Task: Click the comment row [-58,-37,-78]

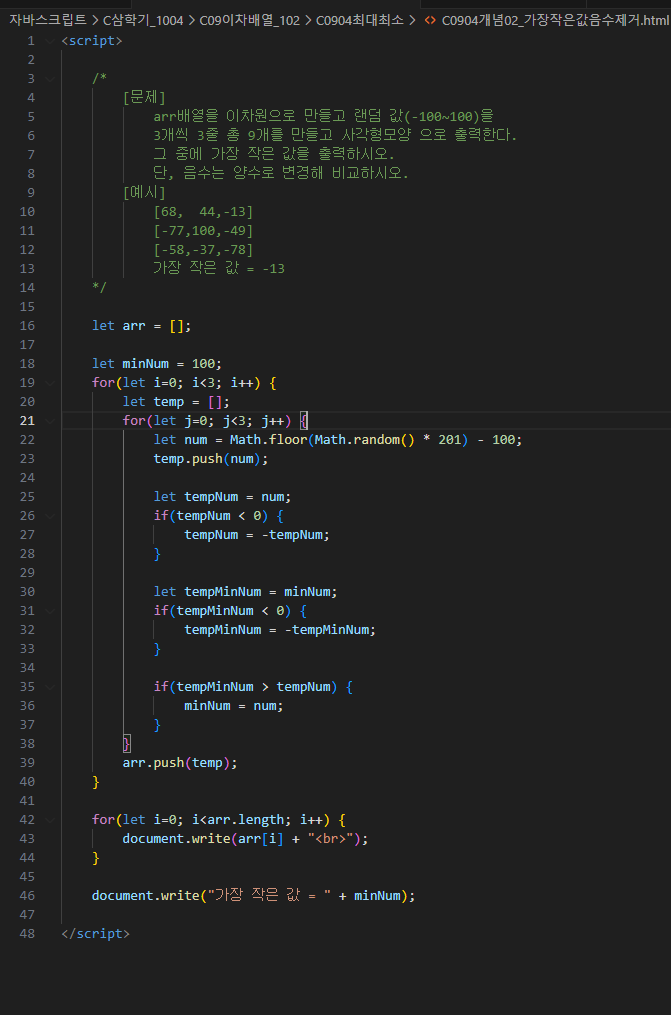Action: click(203, 249)
